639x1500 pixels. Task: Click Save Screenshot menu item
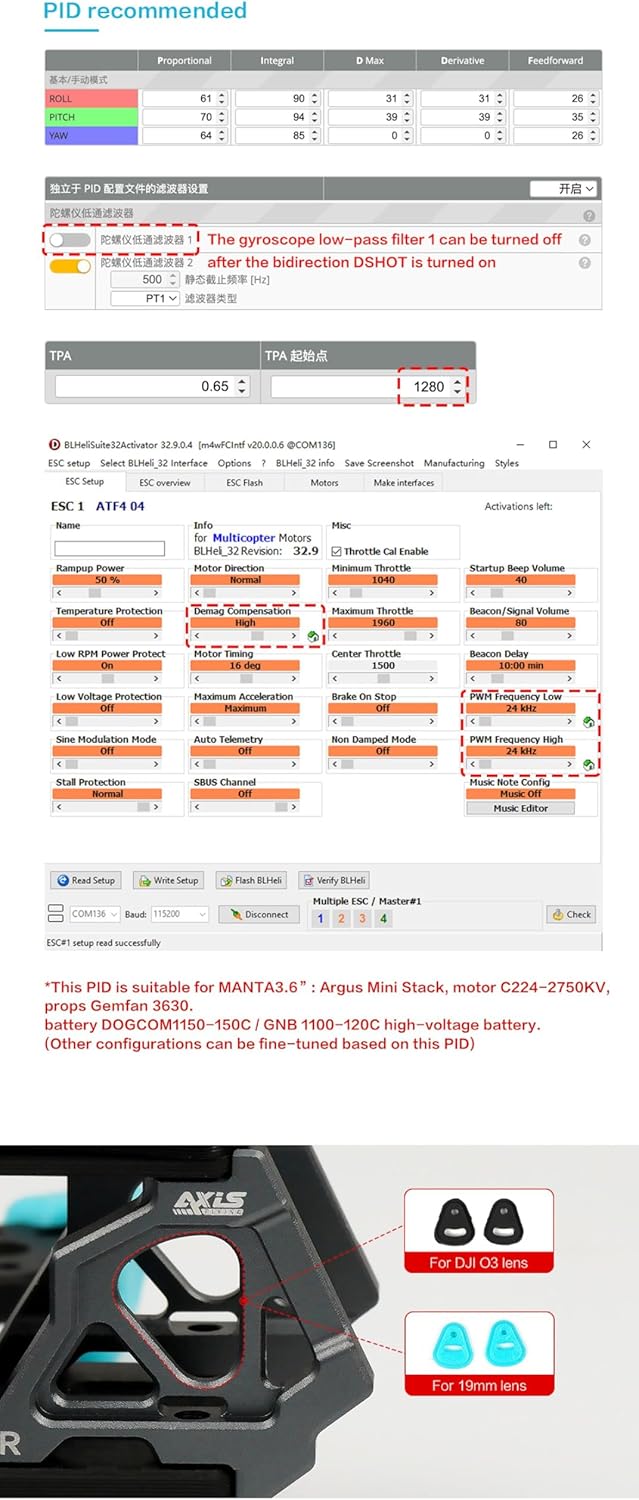point(379,463)
